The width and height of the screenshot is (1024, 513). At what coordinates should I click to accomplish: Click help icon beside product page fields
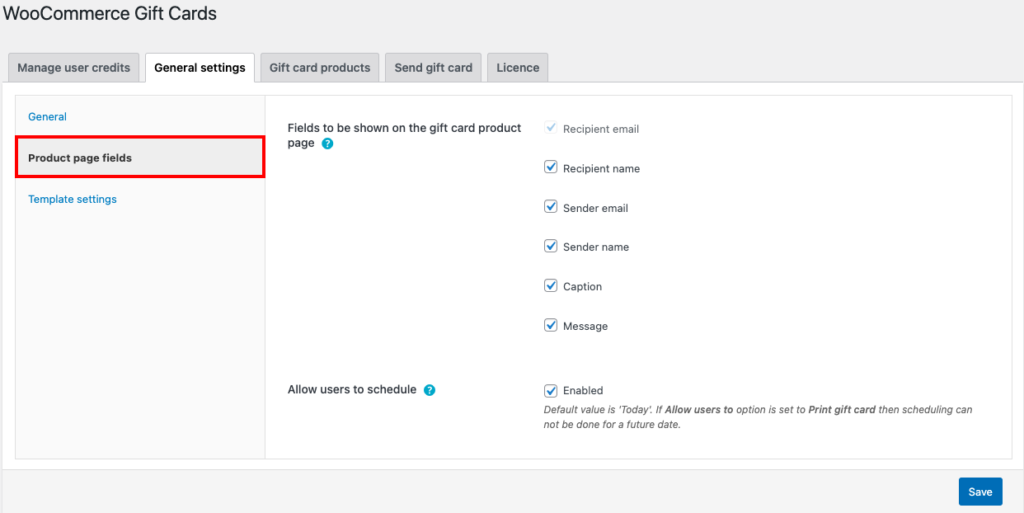click(328, 144)
